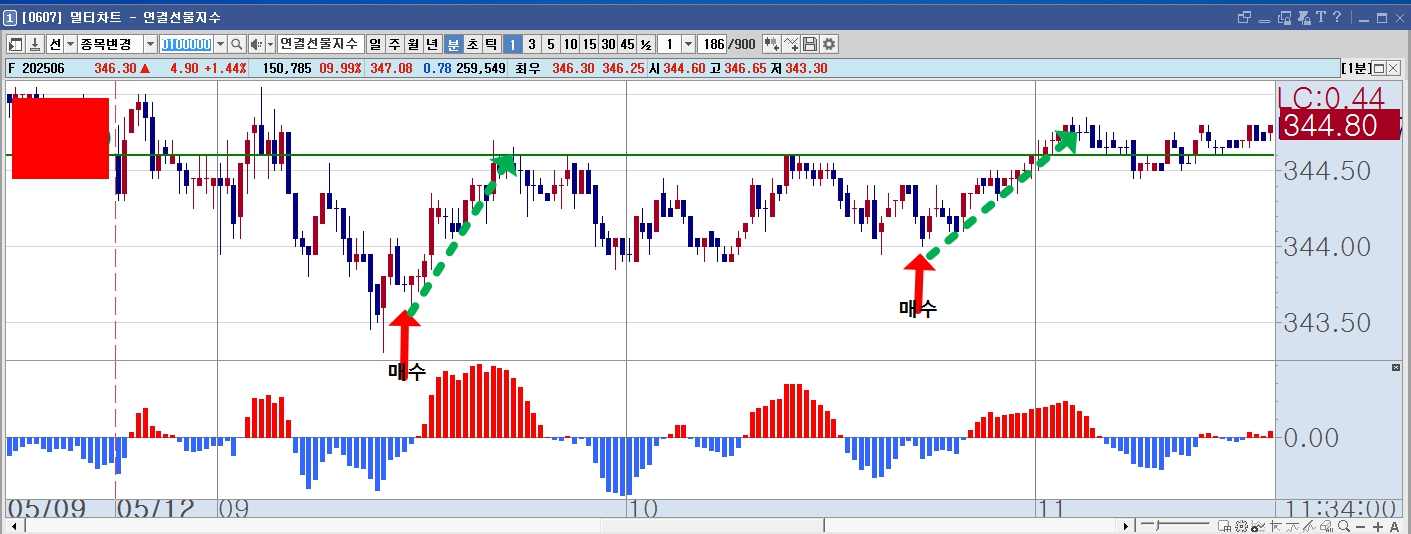Open the chart settings gear icon

pos(829,44)
